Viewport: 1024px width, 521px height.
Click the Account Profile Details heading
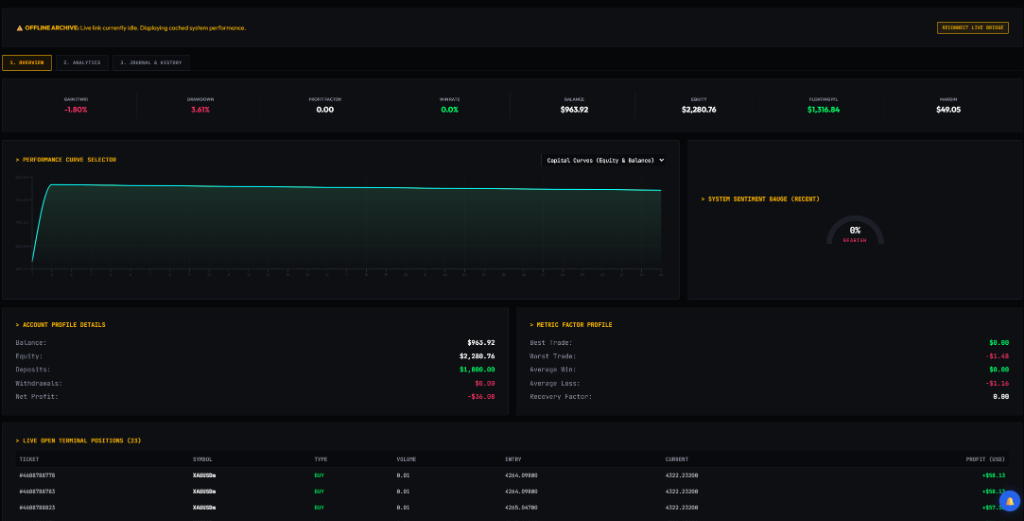(x=60, y=324)
